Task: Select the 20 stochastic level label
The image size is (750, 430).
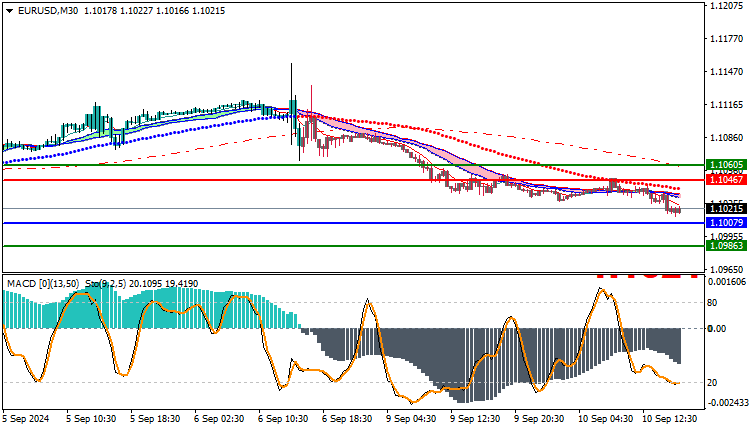Action: (x=712, y=383)
